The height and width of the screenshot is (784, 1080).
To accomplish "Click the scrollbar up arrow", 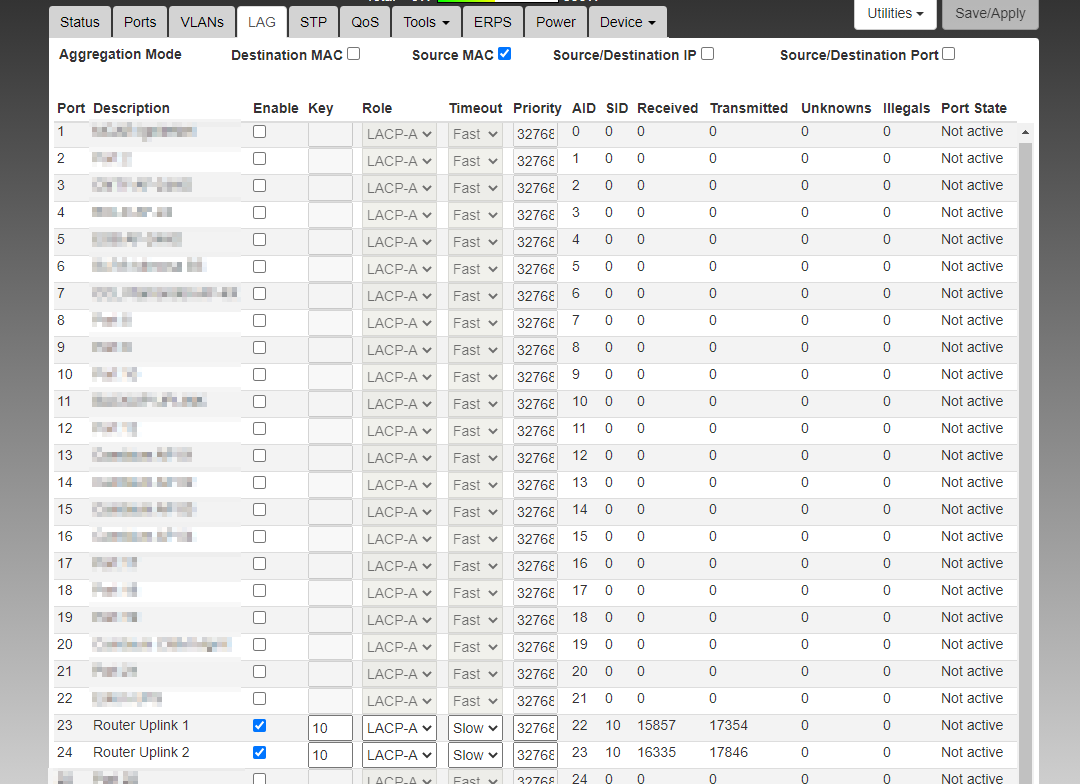I will point(1025,132).
